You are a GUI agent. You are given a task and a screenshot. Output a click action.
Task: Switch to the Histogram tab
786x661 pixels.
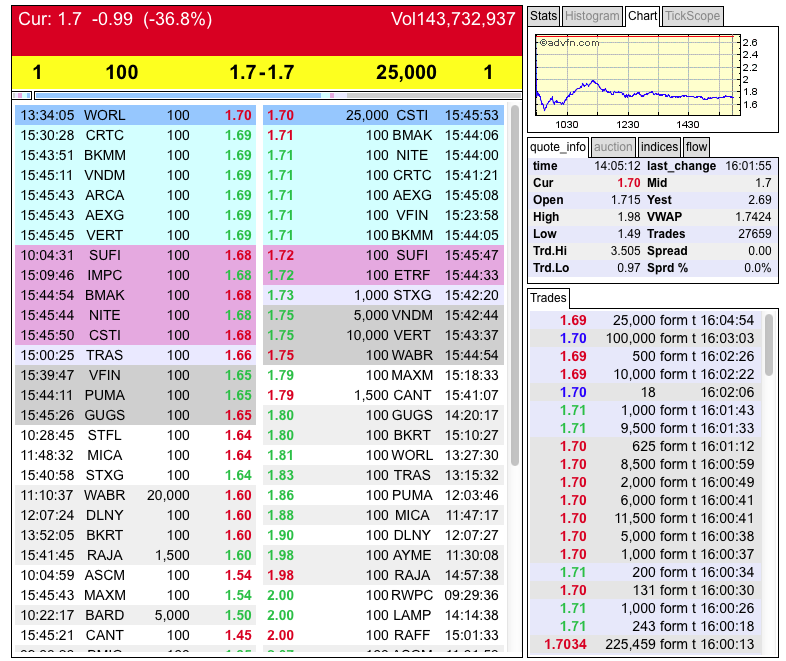coord(592,16)
